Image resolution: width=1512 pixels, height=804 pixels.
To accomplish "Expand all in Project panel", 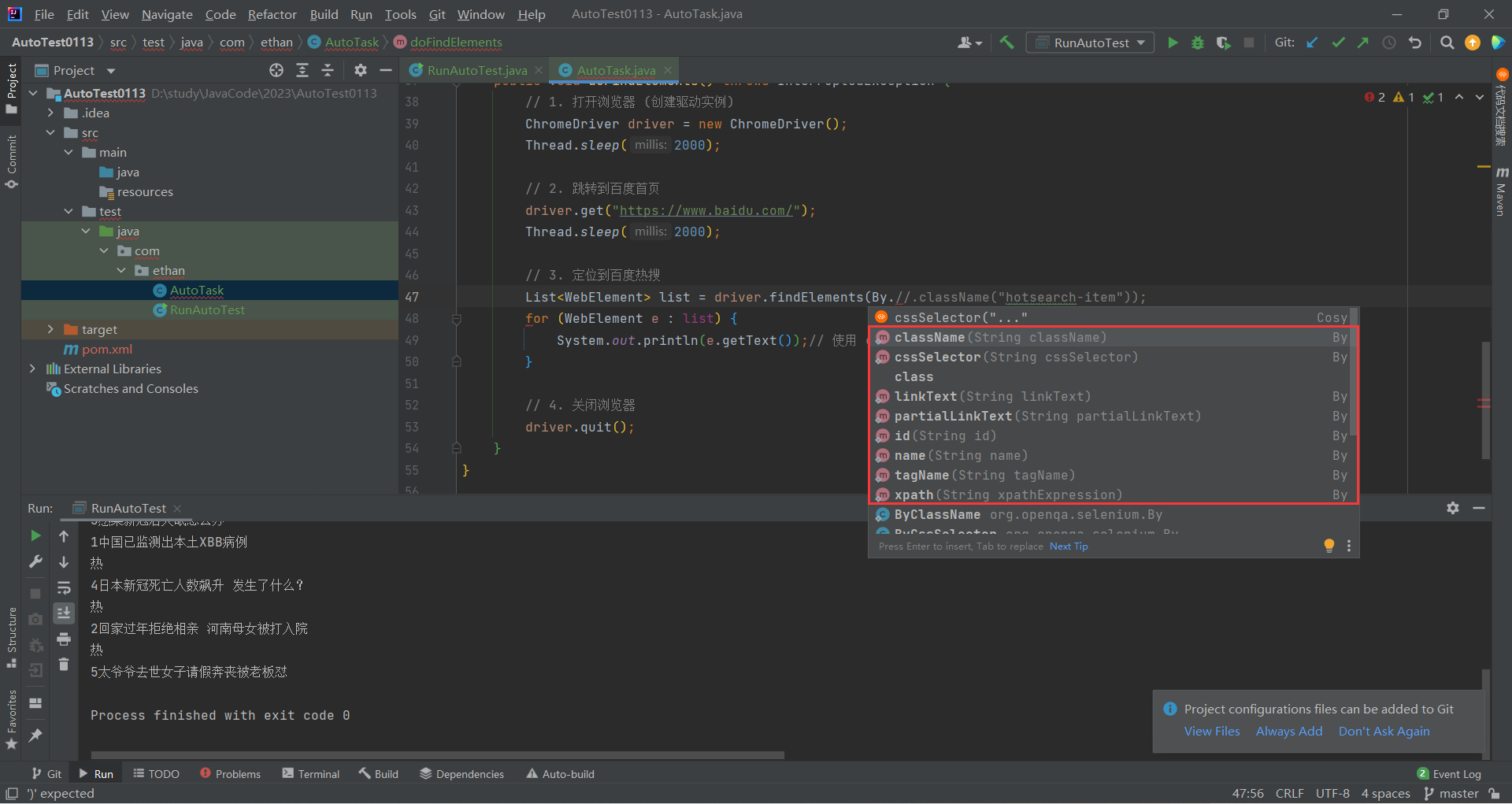I will pyautogui.click(x=302, y=70).
